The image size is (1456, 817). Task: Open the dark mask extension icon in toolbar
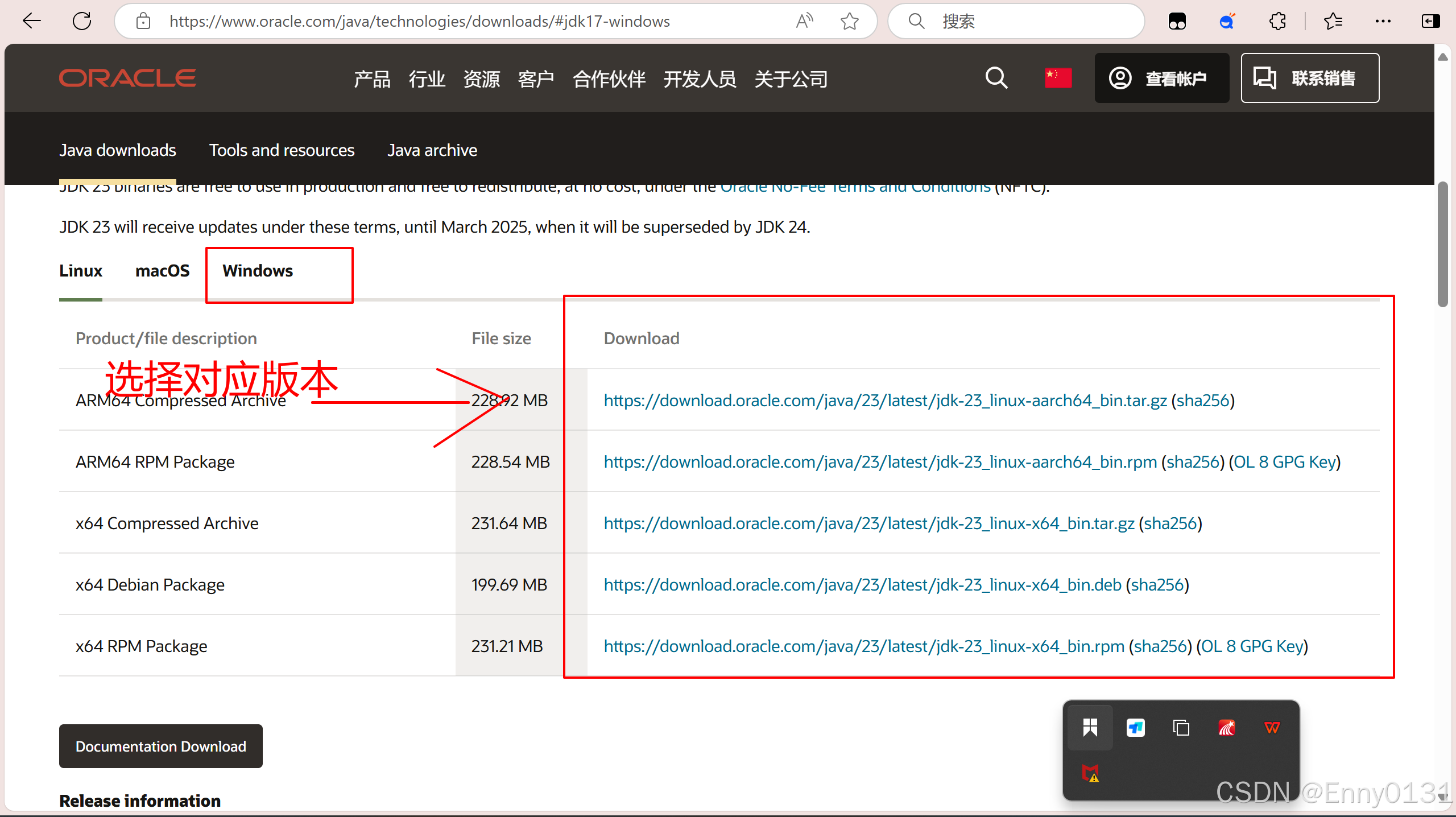click(1177, 22)
